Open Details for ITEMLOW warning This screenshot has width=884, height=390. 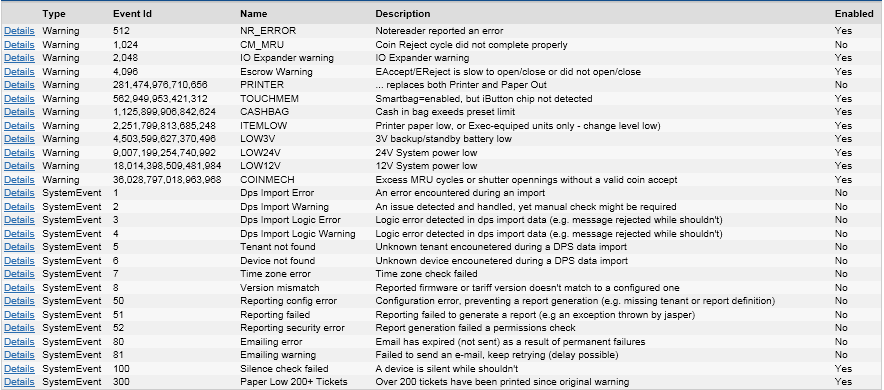point(19,126)
